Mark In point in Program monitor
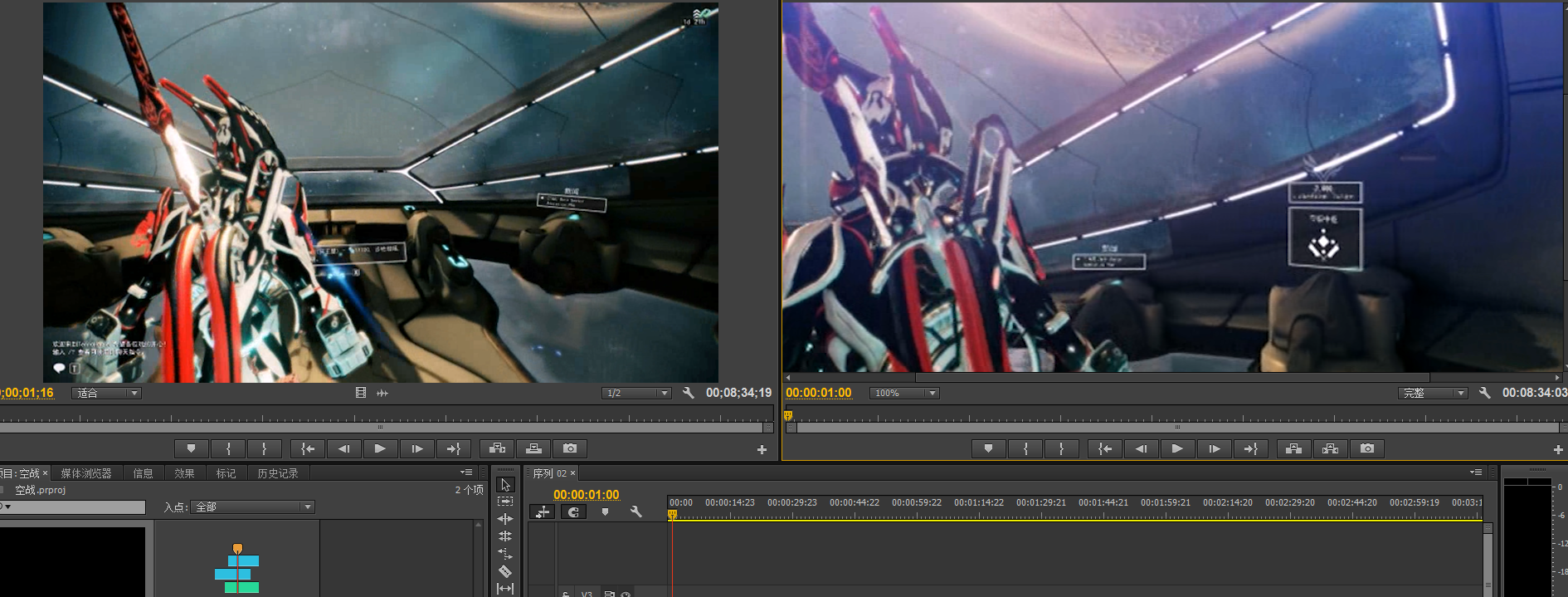The width and height of the screenshot is (1568, 597). [1025, 448]
